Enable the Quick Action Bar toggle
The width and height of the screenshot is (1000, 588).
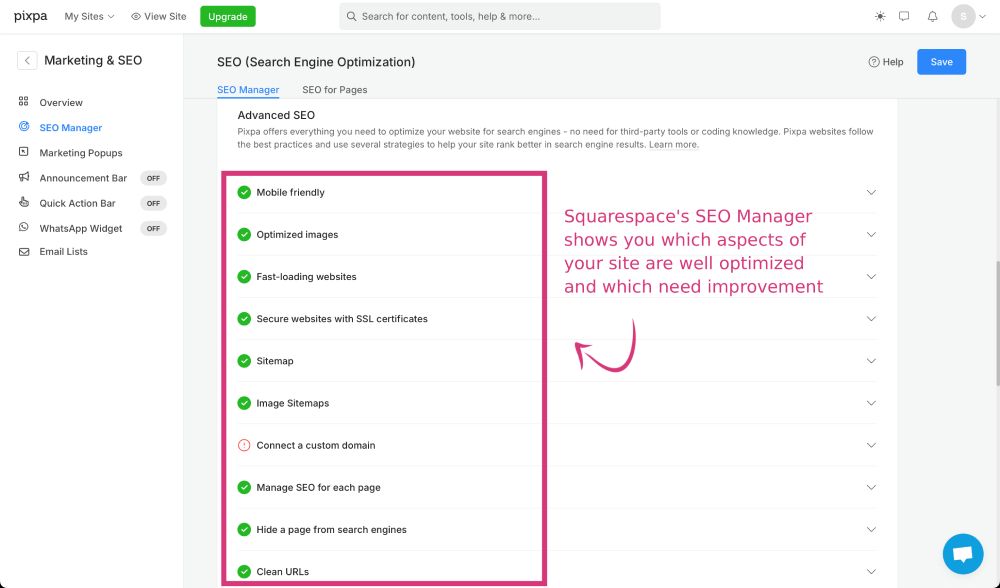[153, 203]
